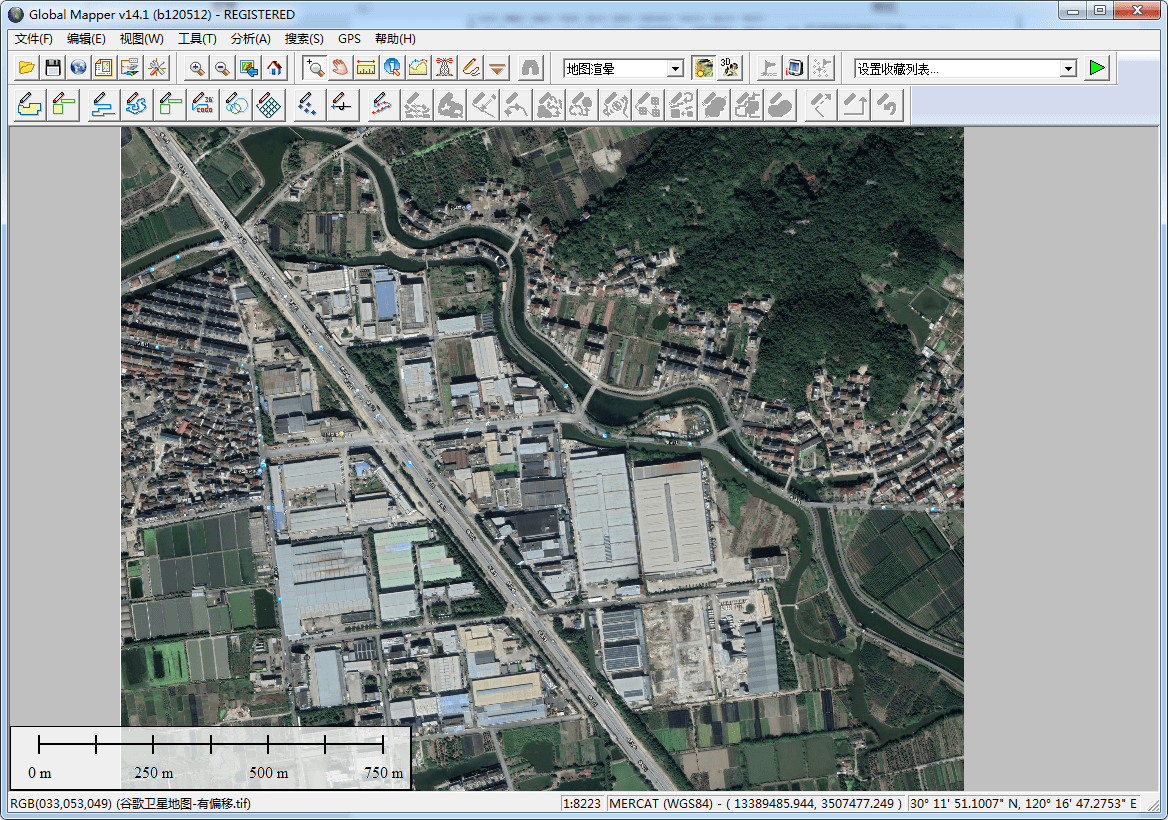
Task: Click the create rectangular line pencil icon
Action: point(170,105)
